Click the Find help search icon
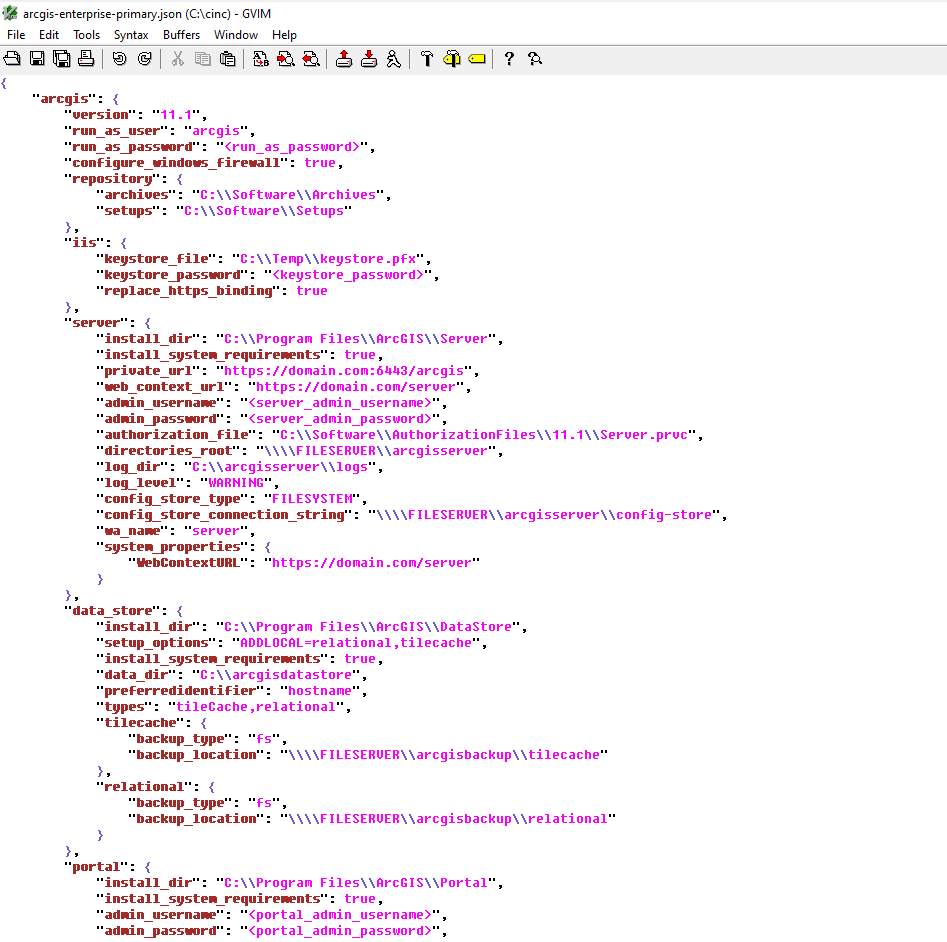This screenshot has width=947, height=942. click(534, 59)
